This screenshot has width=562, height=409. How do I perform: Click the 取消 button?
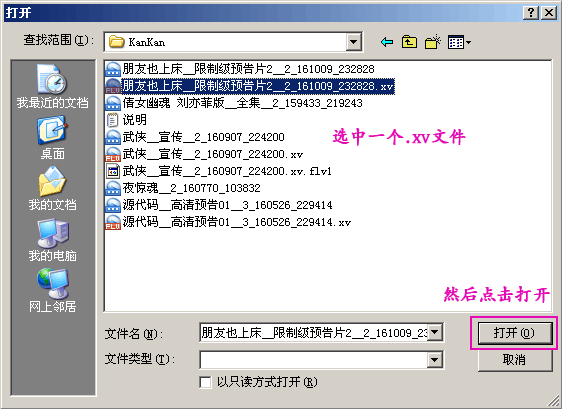click(x=514, y=359)
